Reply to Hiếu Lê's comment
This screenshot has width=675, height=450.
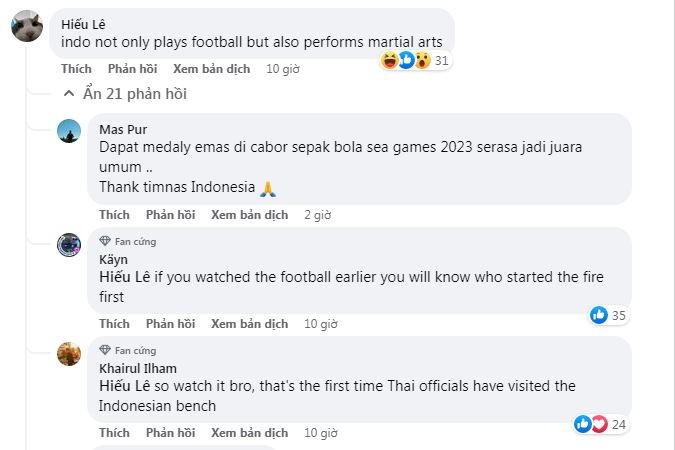[132, 69]
